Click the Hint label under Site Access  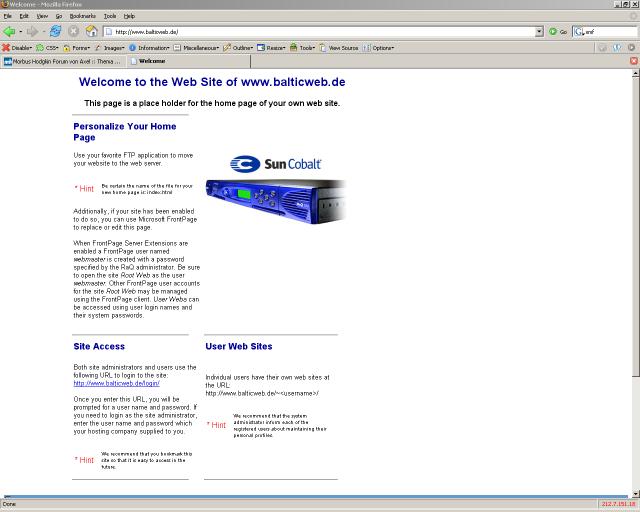(x=84, y=460)
